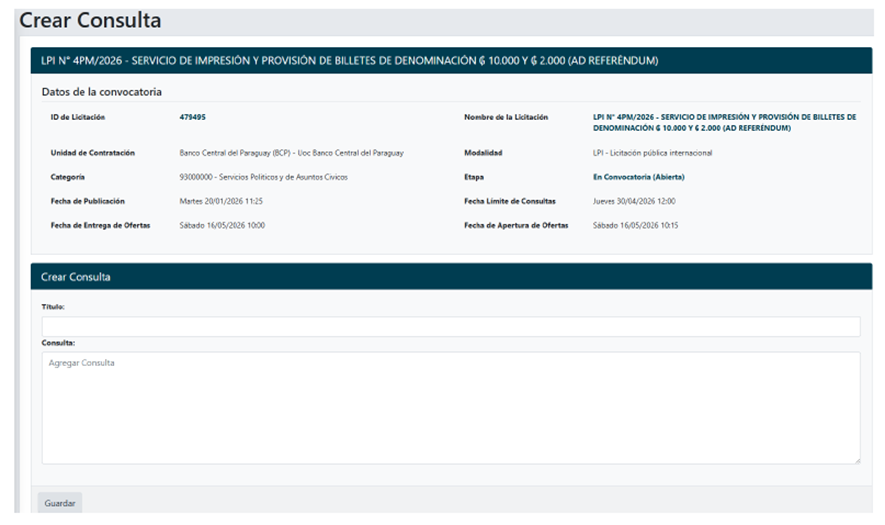Screen dimensions: 885x525
Task: Click the Crear Consulta panel header
Action: [450, 276]
